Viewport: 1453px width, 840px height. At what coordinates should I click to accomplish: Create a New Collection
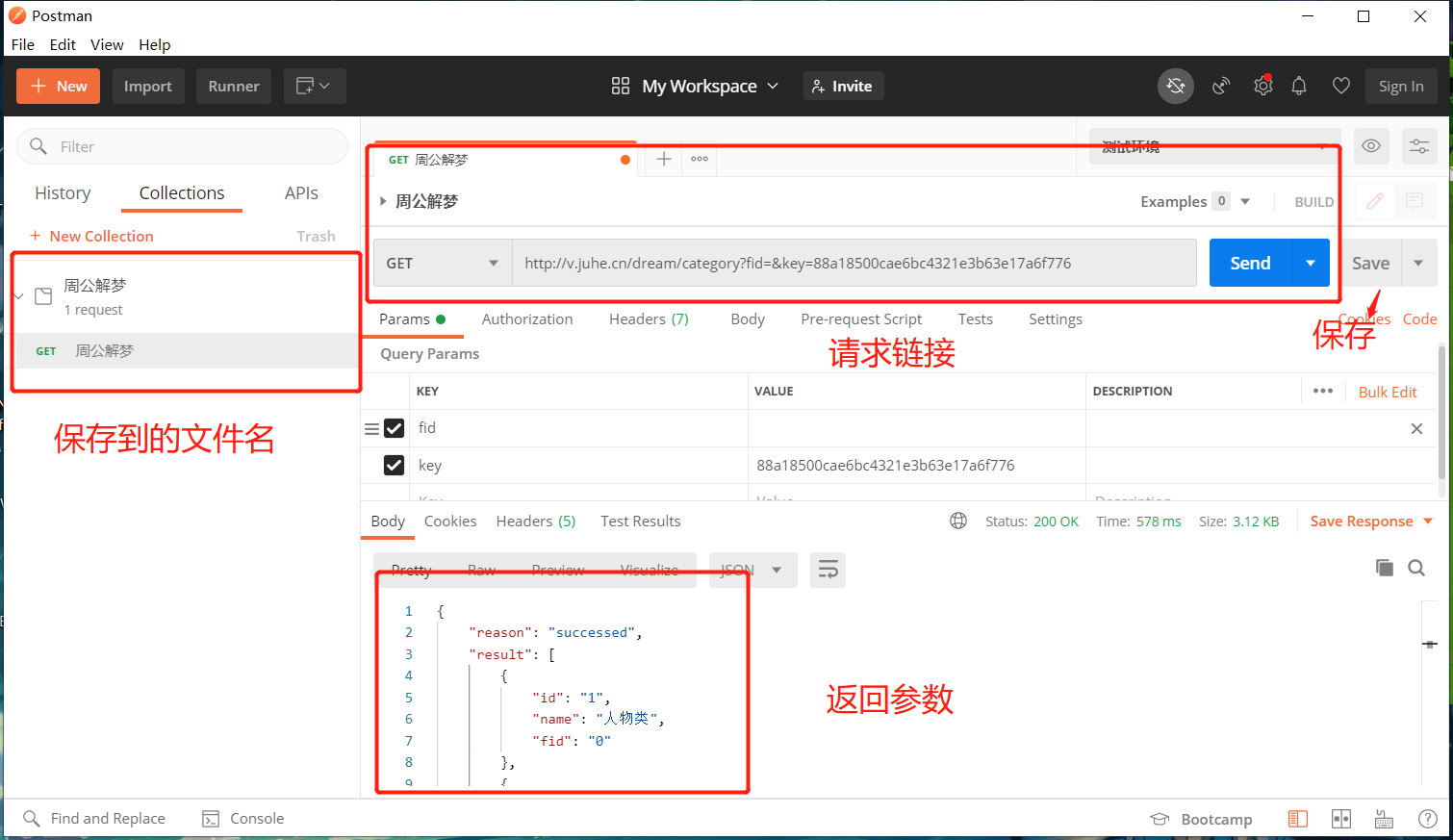[x=91, y=236]
